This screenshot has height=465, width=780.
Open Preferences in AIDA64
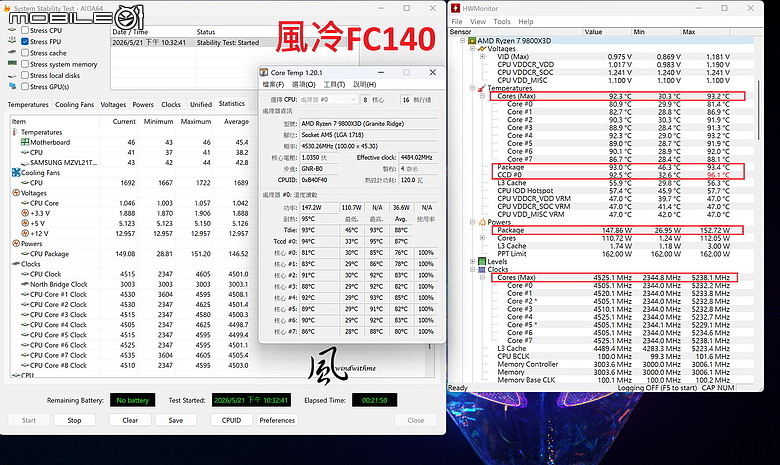point(277,420)
